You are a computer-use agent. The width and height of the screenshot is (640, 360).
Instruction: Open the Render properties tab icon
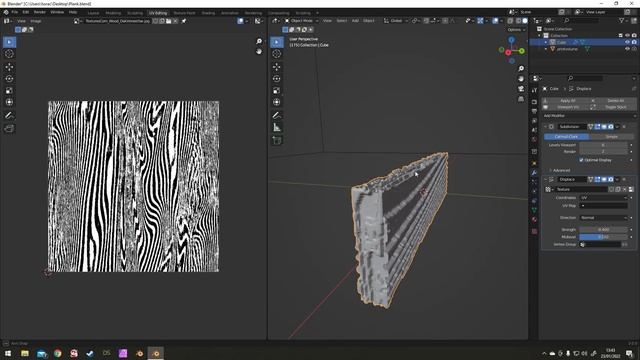pyautogui.click(x=534, y=102)
